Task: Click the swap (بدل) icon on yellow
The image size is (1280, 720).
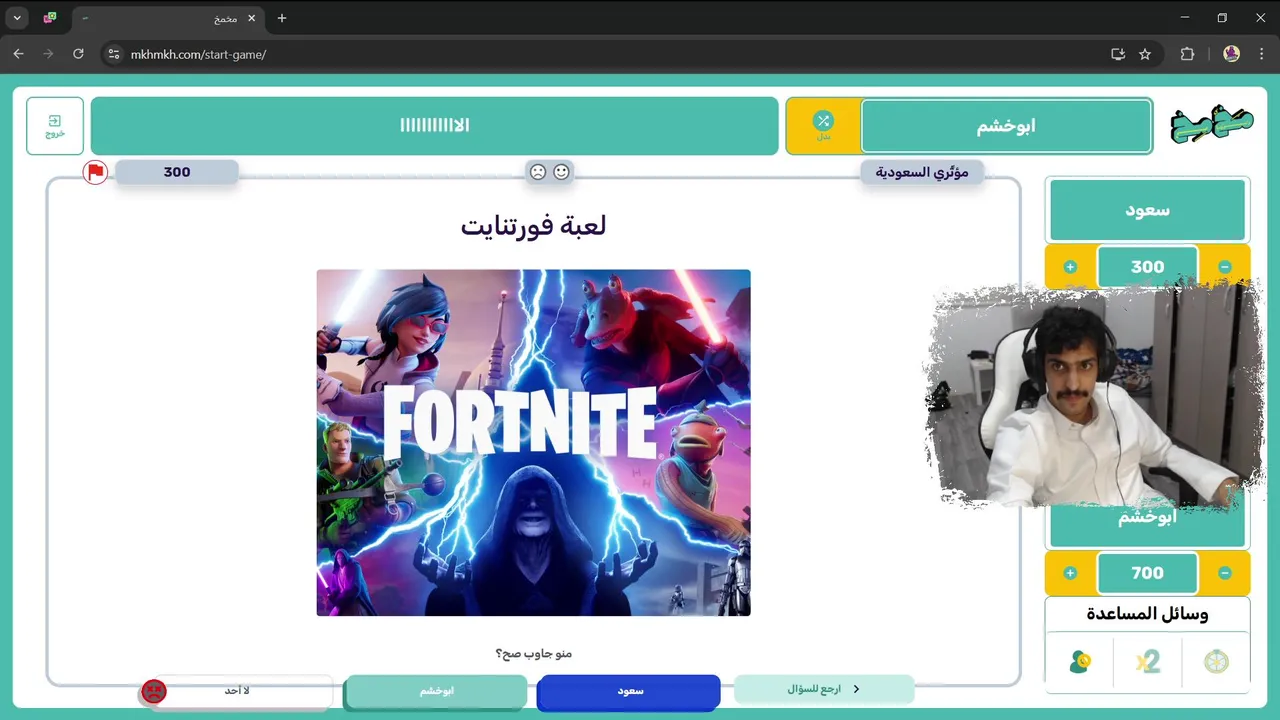Action: click(823, 125)
